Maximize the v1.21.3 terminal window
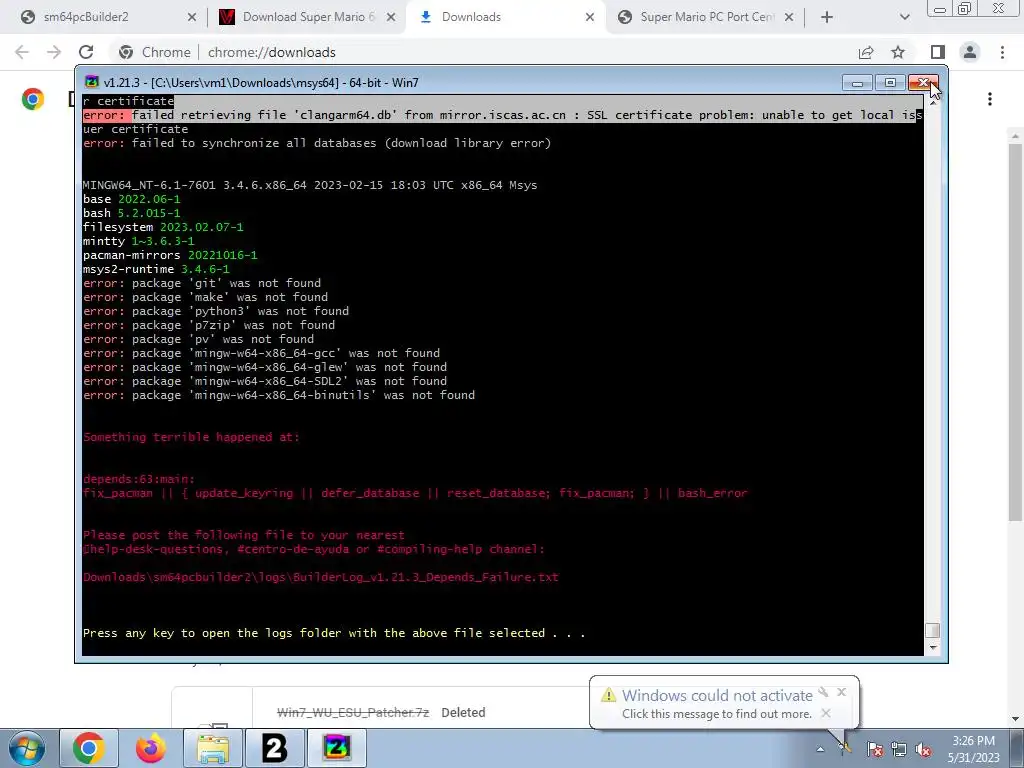Screen dimensions: 1024x768 (889, 83)
